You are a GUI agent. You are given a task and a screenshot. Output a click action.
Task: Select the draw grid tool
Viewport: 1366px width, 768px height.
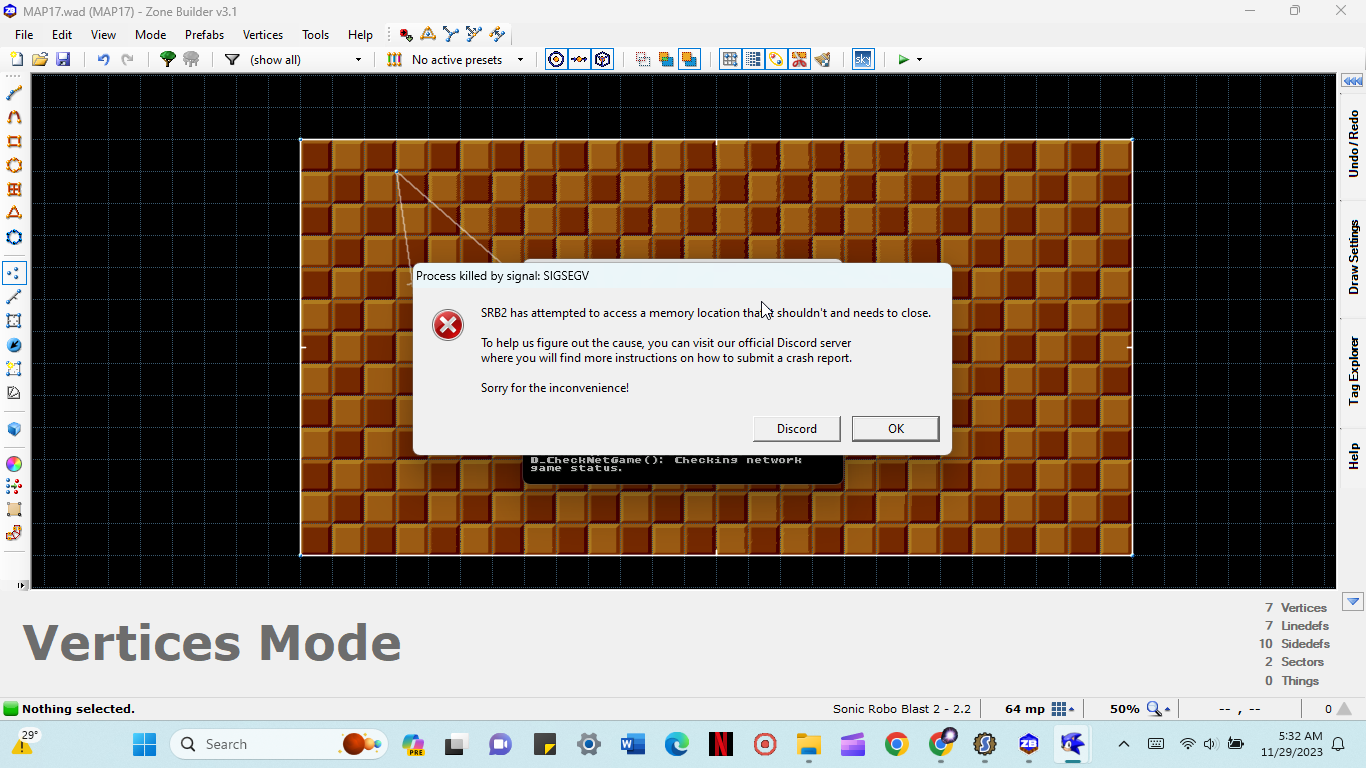(14, 189)
